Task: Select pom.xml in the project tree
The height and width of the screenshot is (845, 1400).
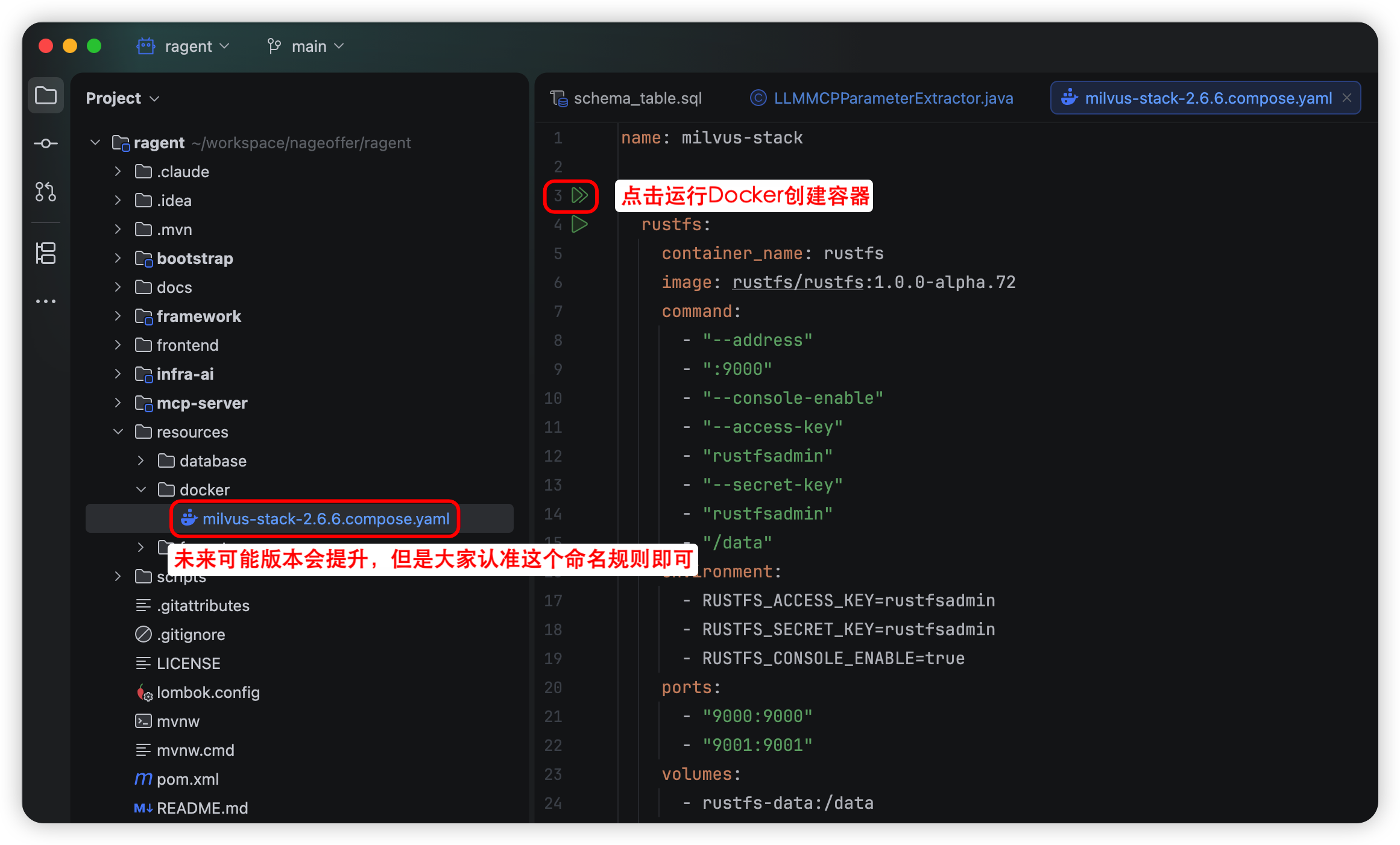Action: (x=187, y=779)
